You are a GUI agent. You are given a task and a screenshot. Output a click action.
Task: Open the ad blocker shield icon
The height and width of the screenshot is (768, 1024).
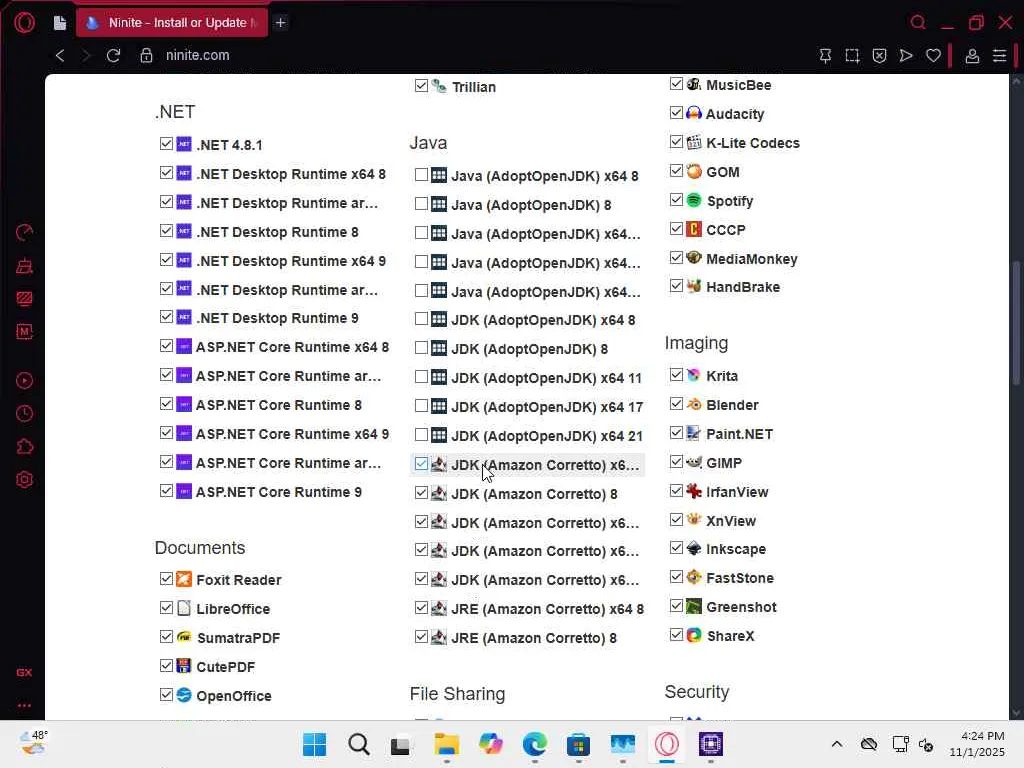(880, 56)
